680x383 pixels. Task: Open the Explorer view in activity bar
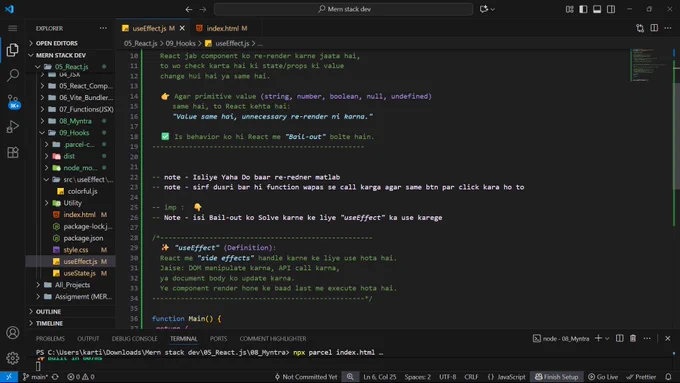[13, 50]
